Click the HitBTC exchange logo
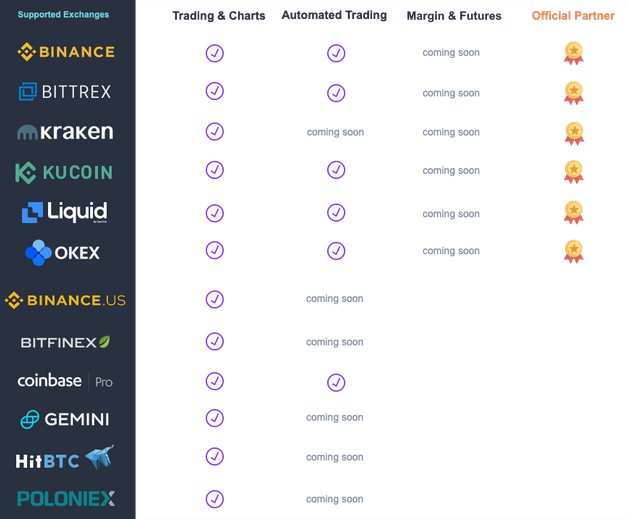628x519 pixels. (65, 458)
